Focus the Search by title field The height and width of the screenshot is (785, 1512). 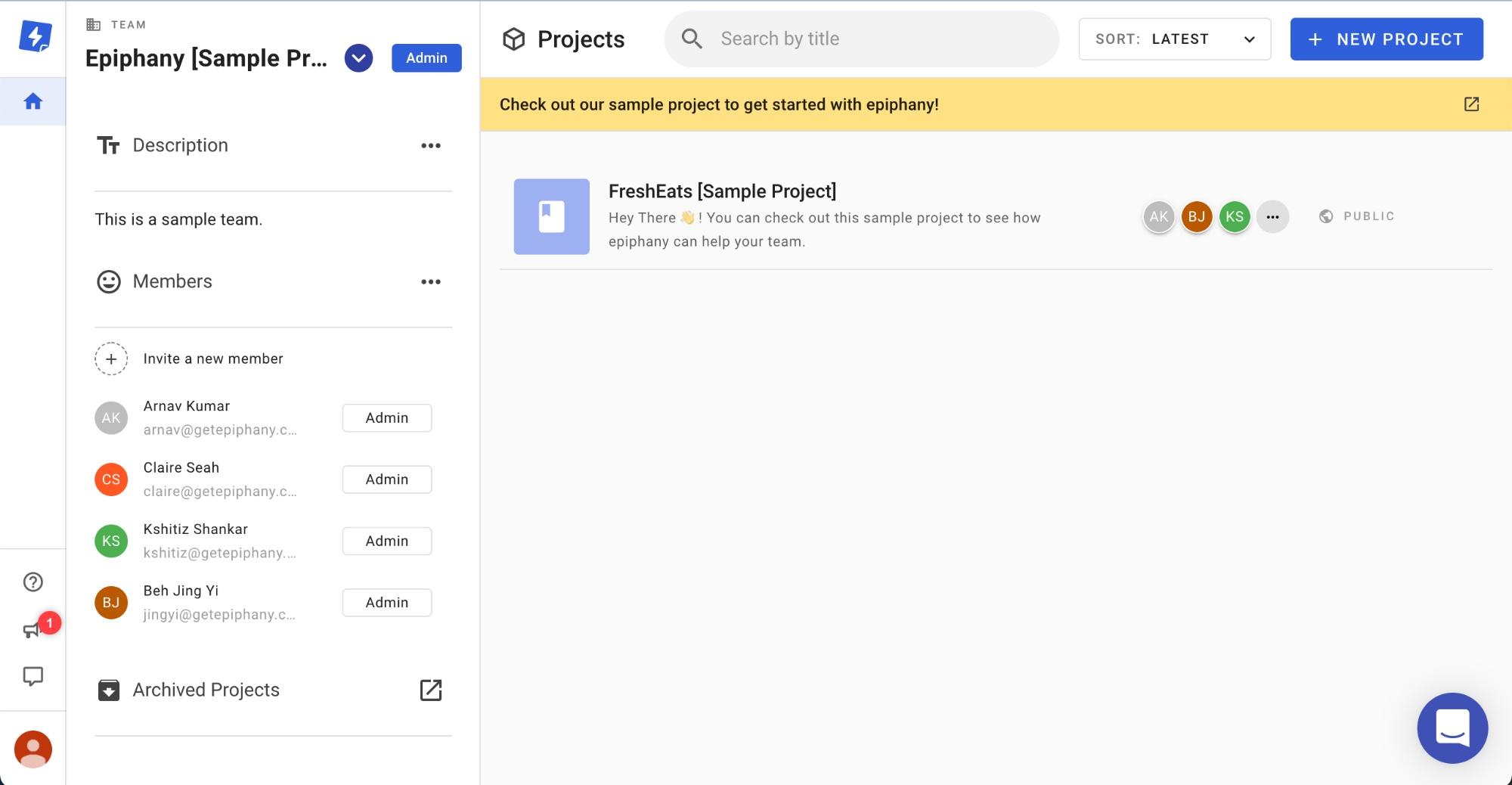coord(862,39)
